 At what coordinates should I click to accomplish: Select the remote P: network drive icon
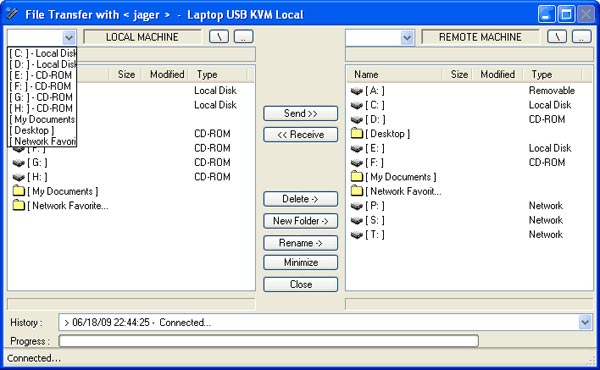[357, 206]
